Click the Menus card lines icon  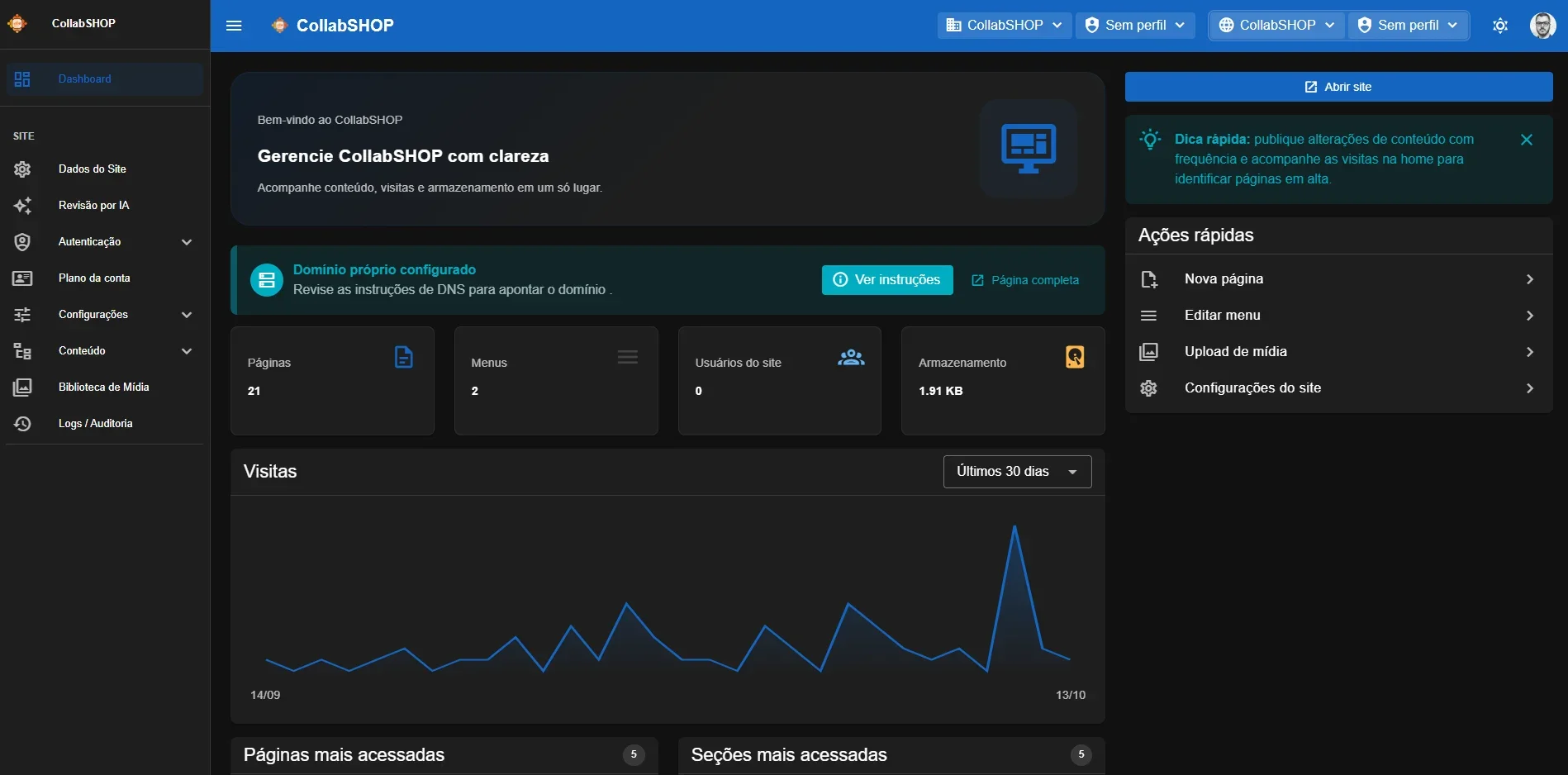pos(628,358)
